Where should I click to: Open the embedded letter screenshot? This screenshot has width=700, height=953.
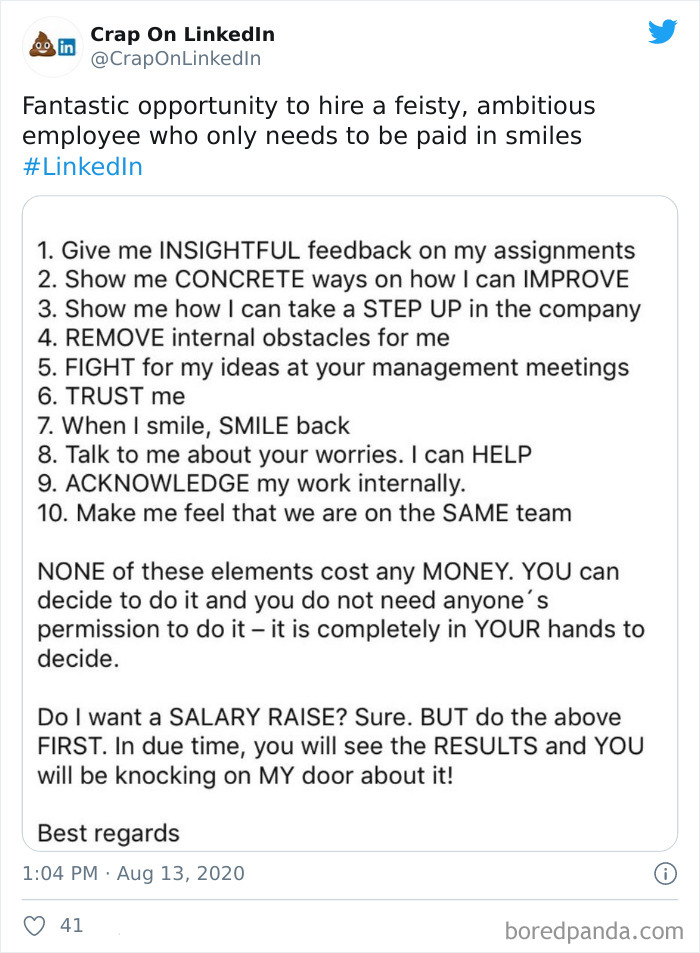pos(350,525)
